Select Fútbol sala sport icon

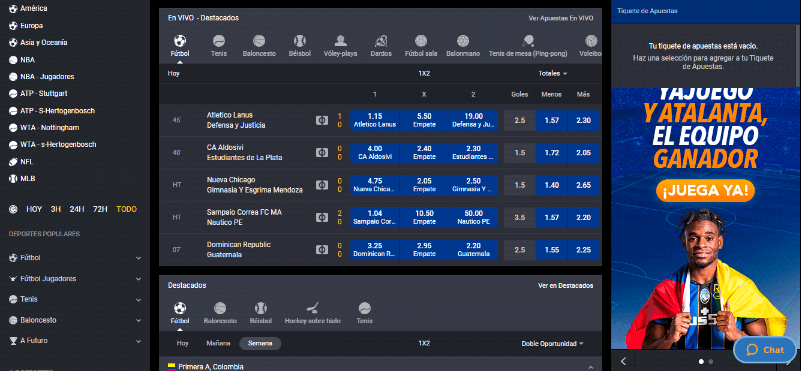(421, 41)
